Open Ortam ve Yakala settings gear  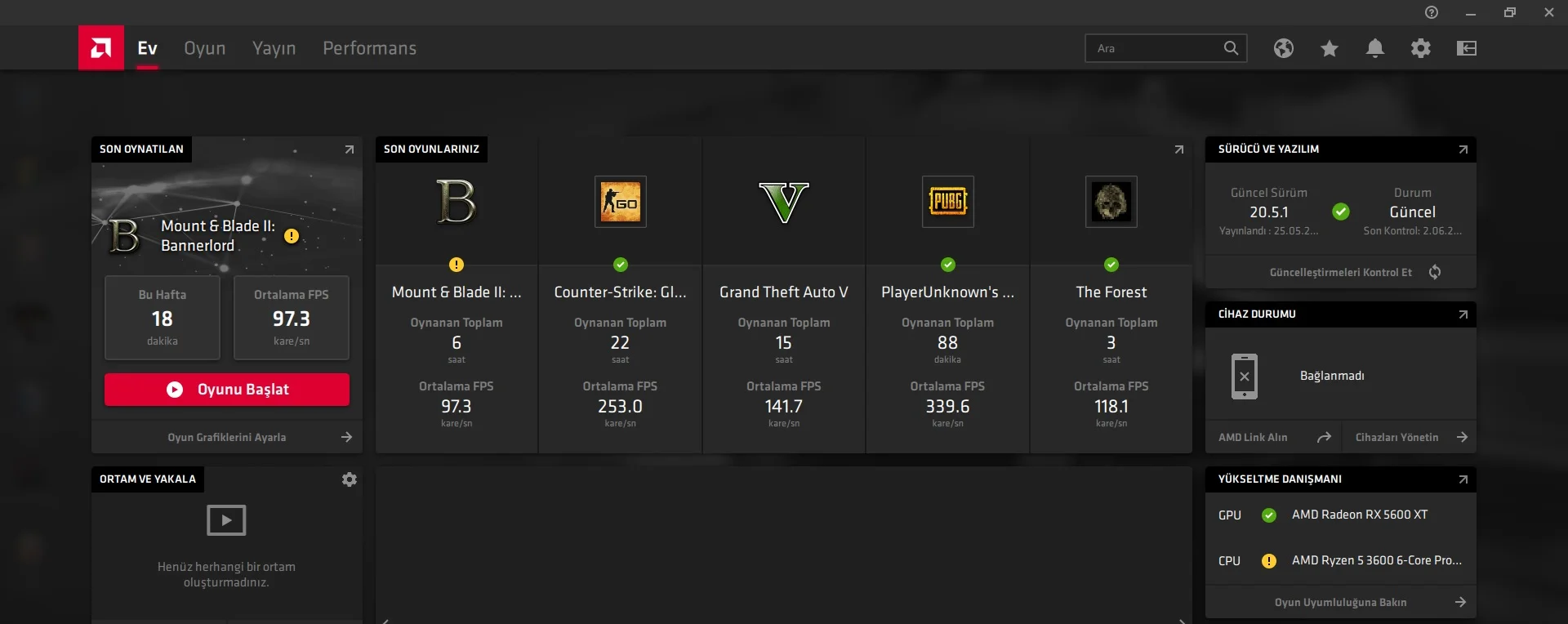coord(350,479)
